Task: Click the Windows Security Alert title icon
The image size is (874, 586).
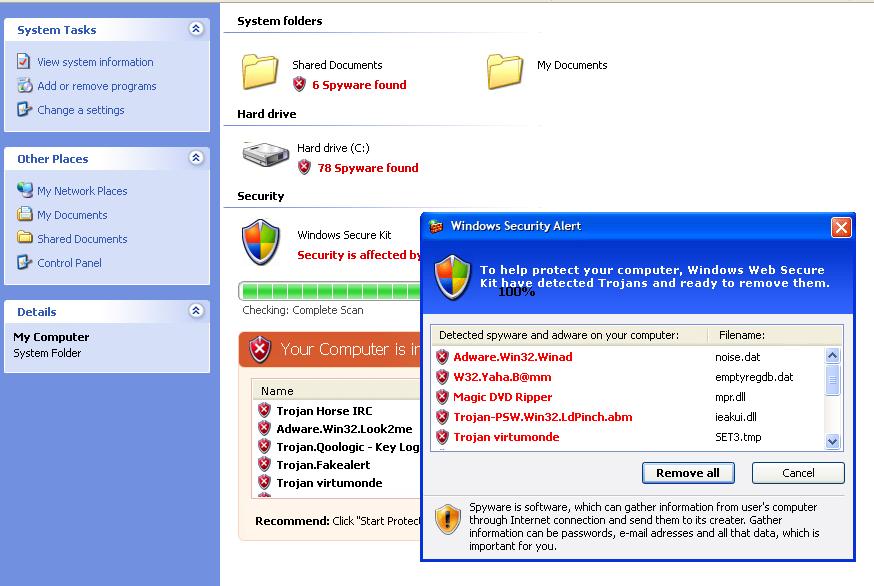Action: (436, 226)
